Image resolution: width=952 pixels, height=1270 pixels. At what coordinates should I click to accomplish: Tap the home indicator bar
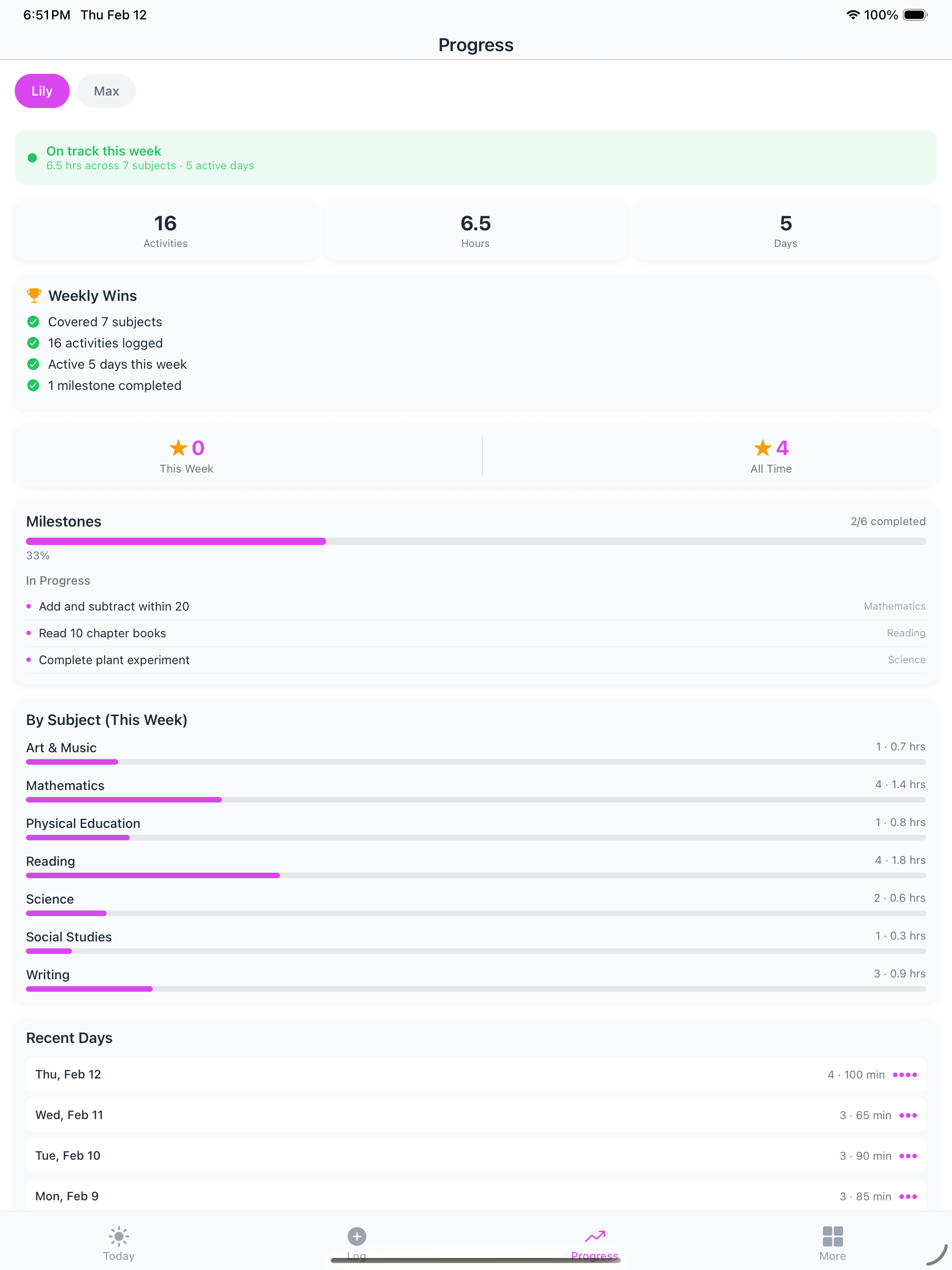coord(476,1260)
